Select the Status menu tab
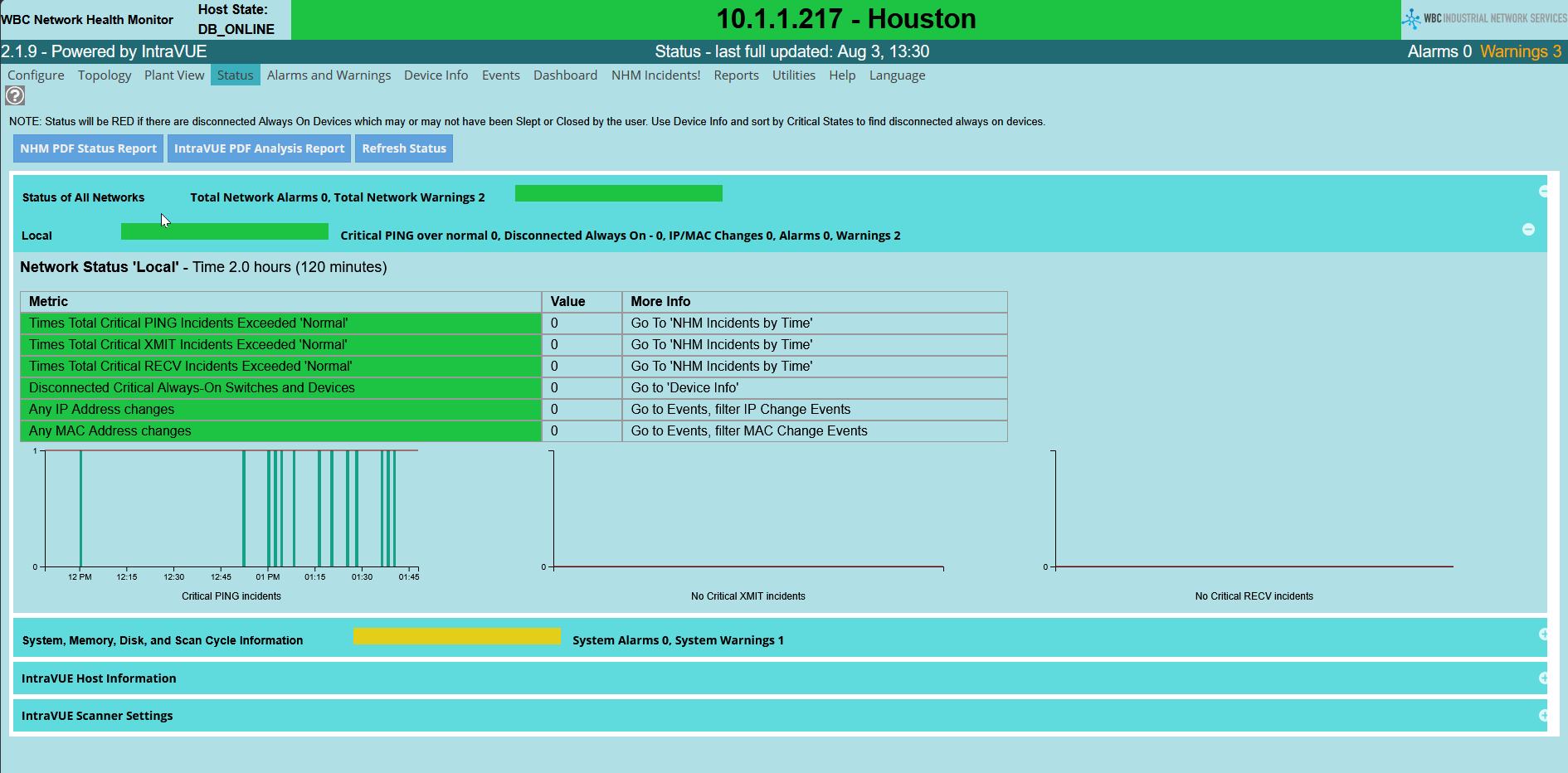This screenshot has height=773, width=1568. tap(236, 75)
